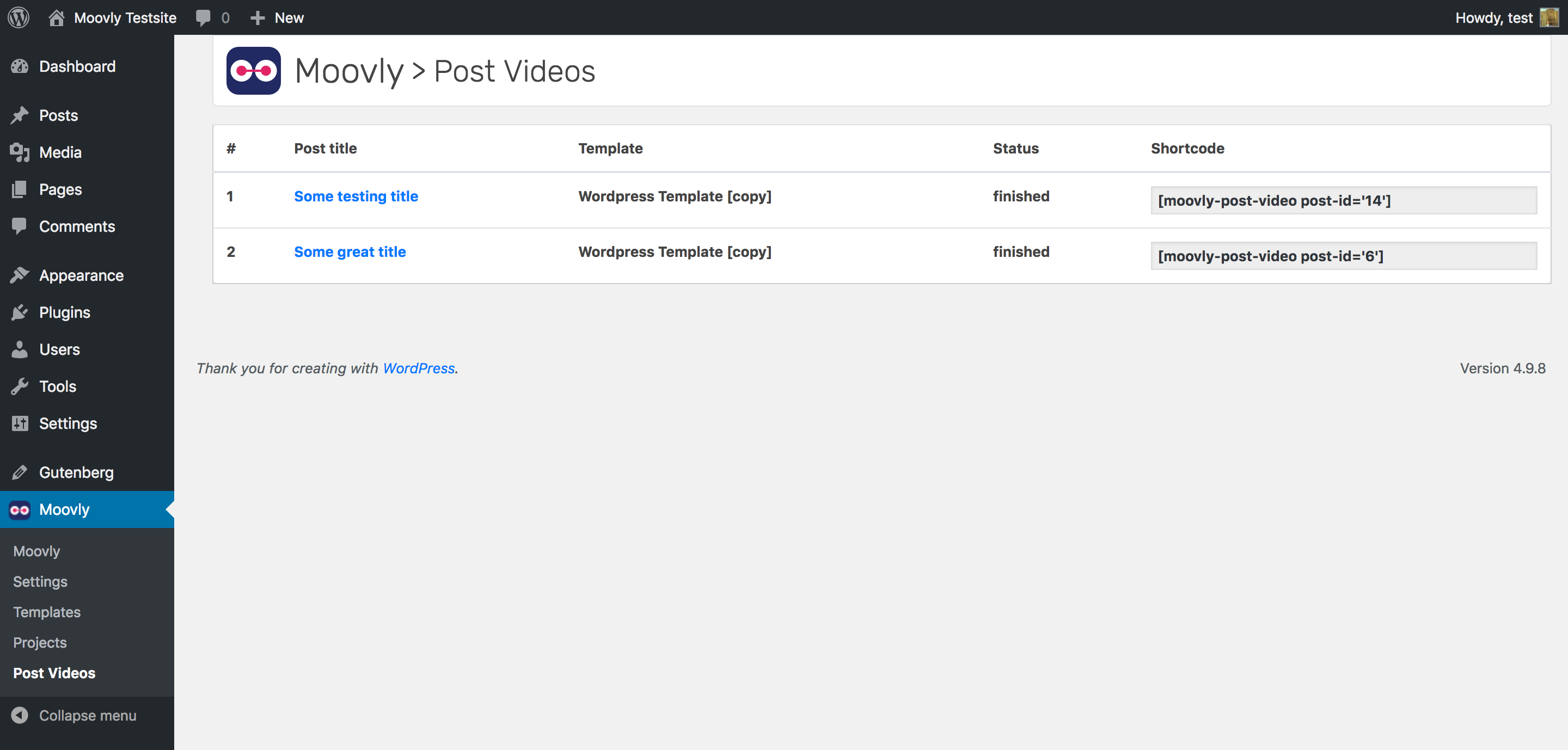Screen dimensions: 1568x750
Task: Collapse menu using the arrow toggle
Action: click(20, 715)
